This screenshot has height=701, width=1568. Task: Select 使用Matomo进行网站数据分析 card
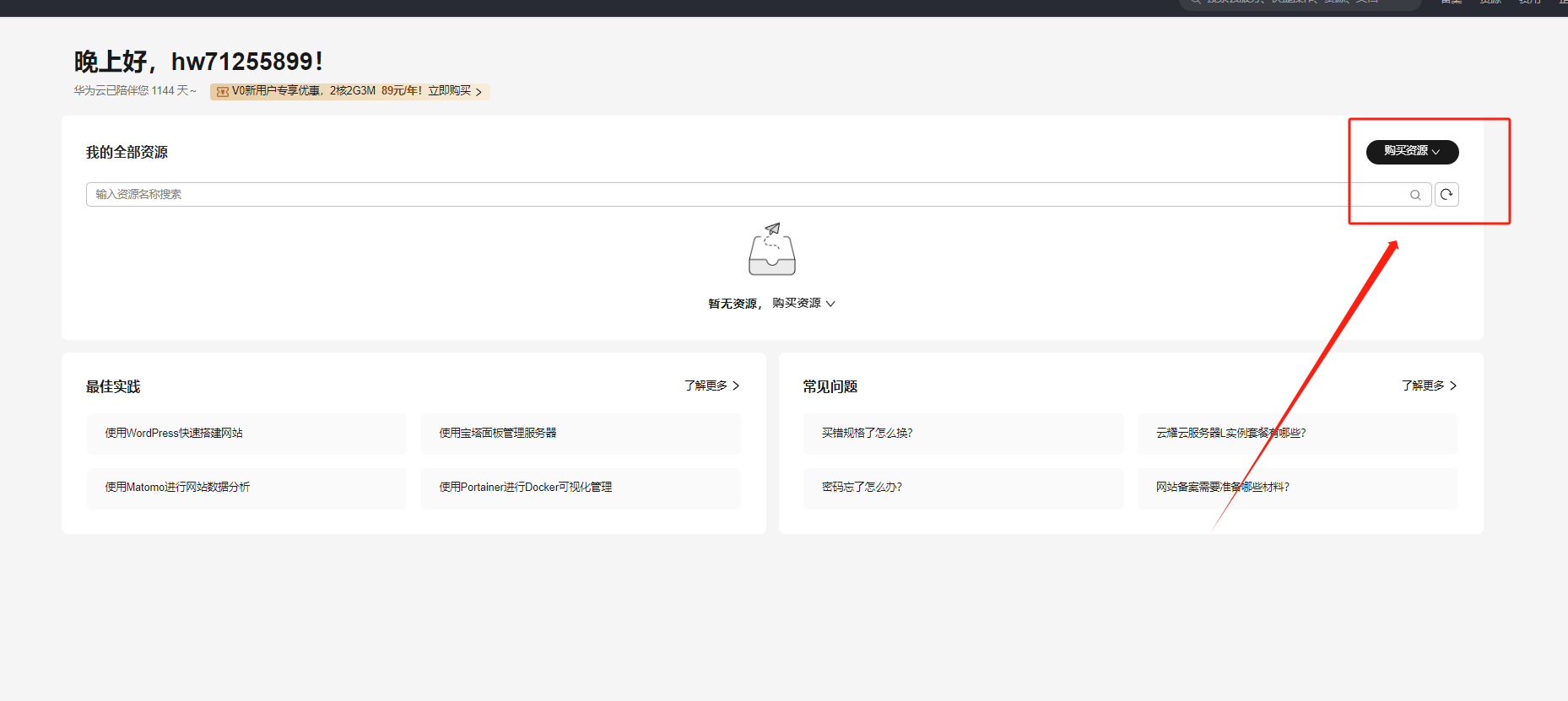[x=246, y=488]
